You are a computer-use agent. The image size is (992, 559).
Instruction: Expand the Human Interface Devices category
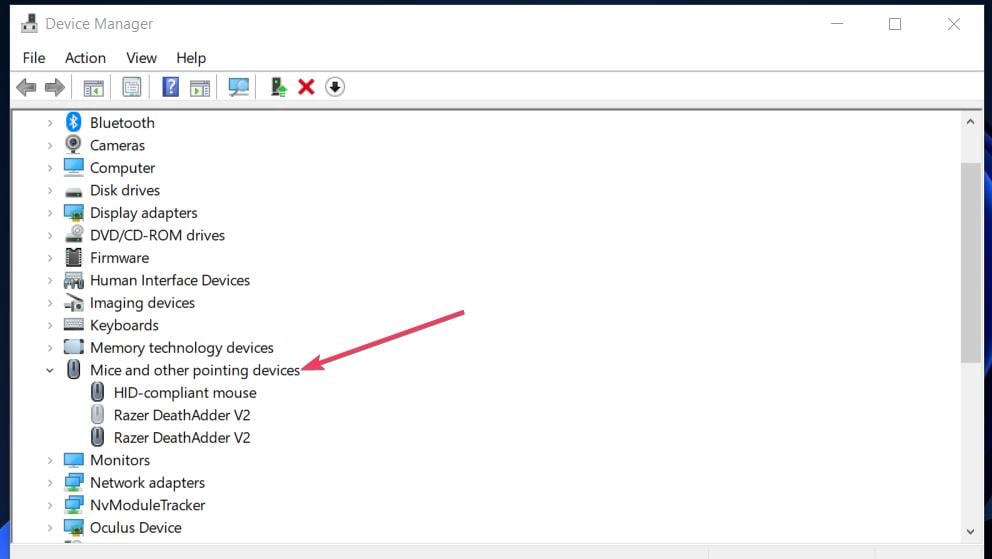(50, 281)
